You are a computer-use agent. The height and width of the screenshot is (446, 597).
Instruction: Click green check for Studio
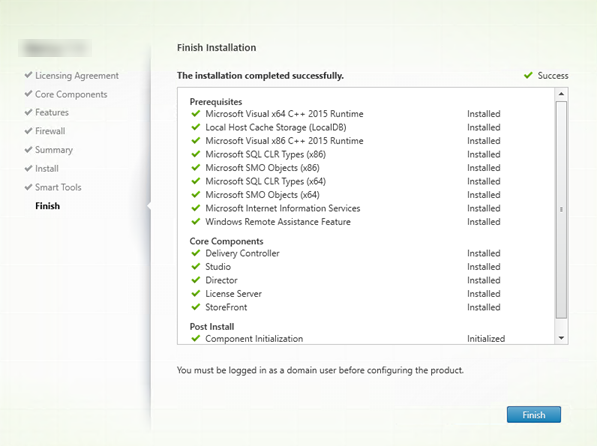[x=196, y=266]
